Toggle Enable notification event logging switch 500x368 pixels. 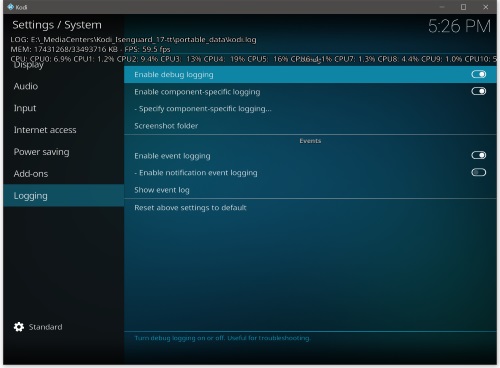point(479,173)
